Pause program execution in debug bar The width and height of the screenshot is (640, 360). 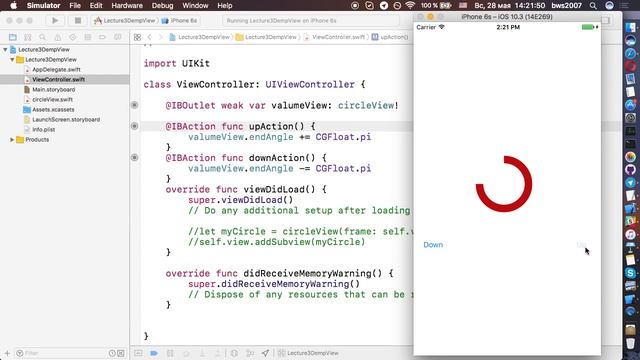170,353
